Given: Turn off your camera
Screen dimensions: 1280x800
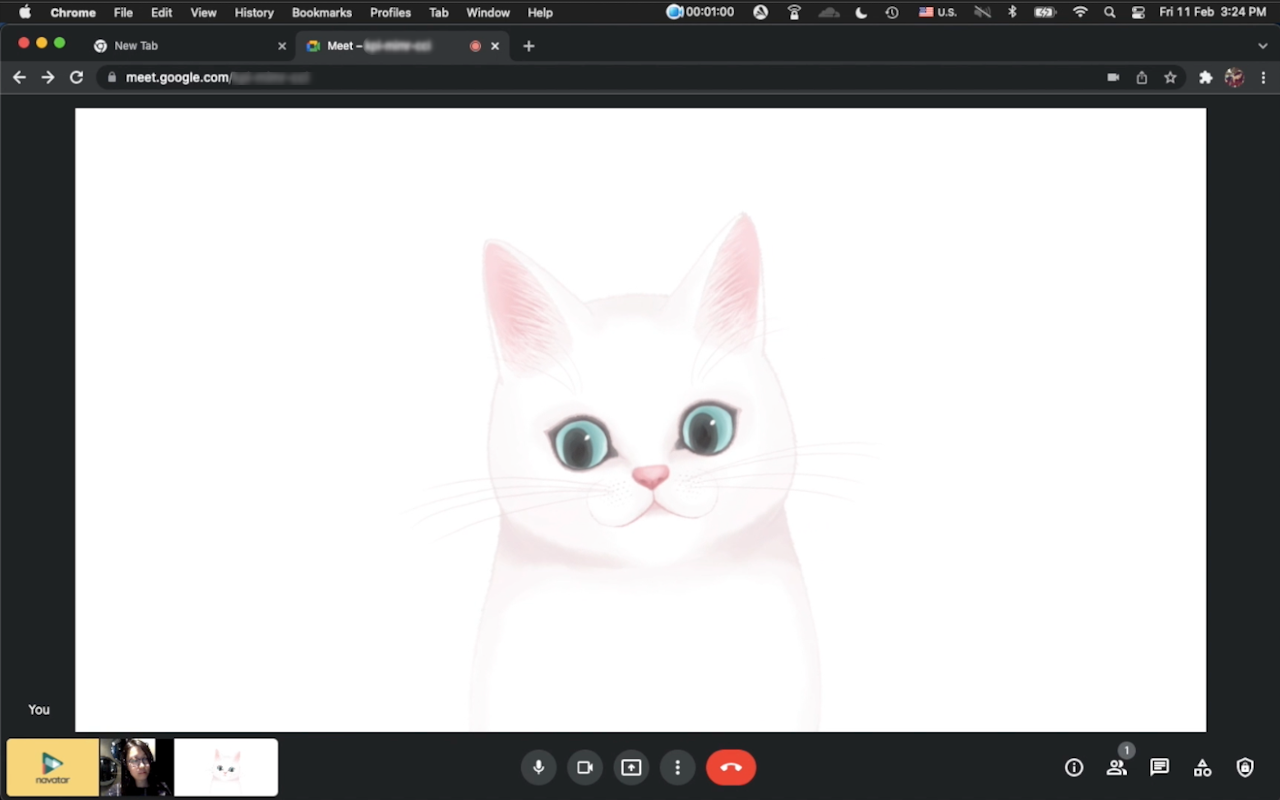Looking at the screenshot, I should (584, 767).
